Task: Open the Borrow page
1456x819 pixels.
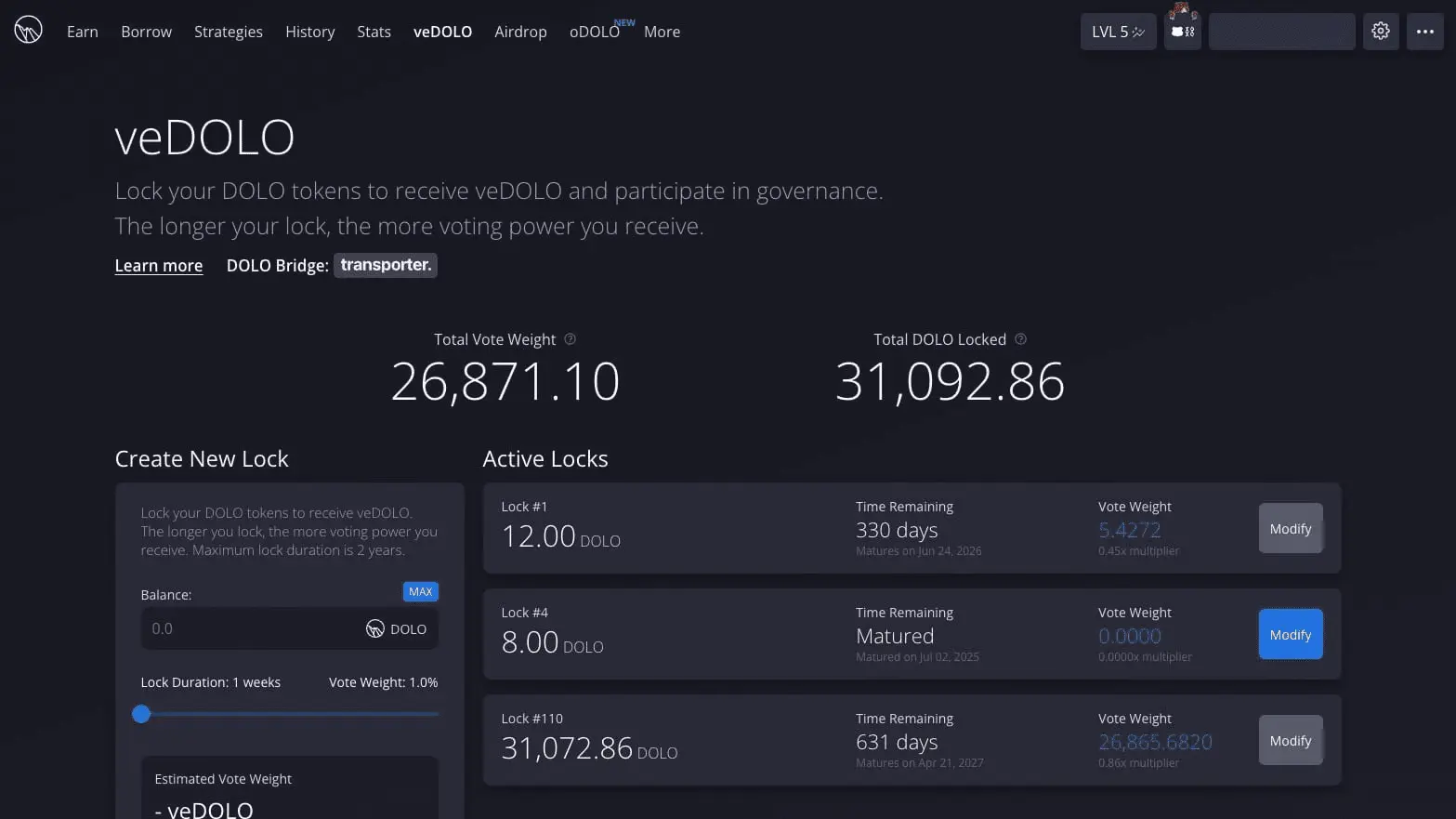Action: 147,32
